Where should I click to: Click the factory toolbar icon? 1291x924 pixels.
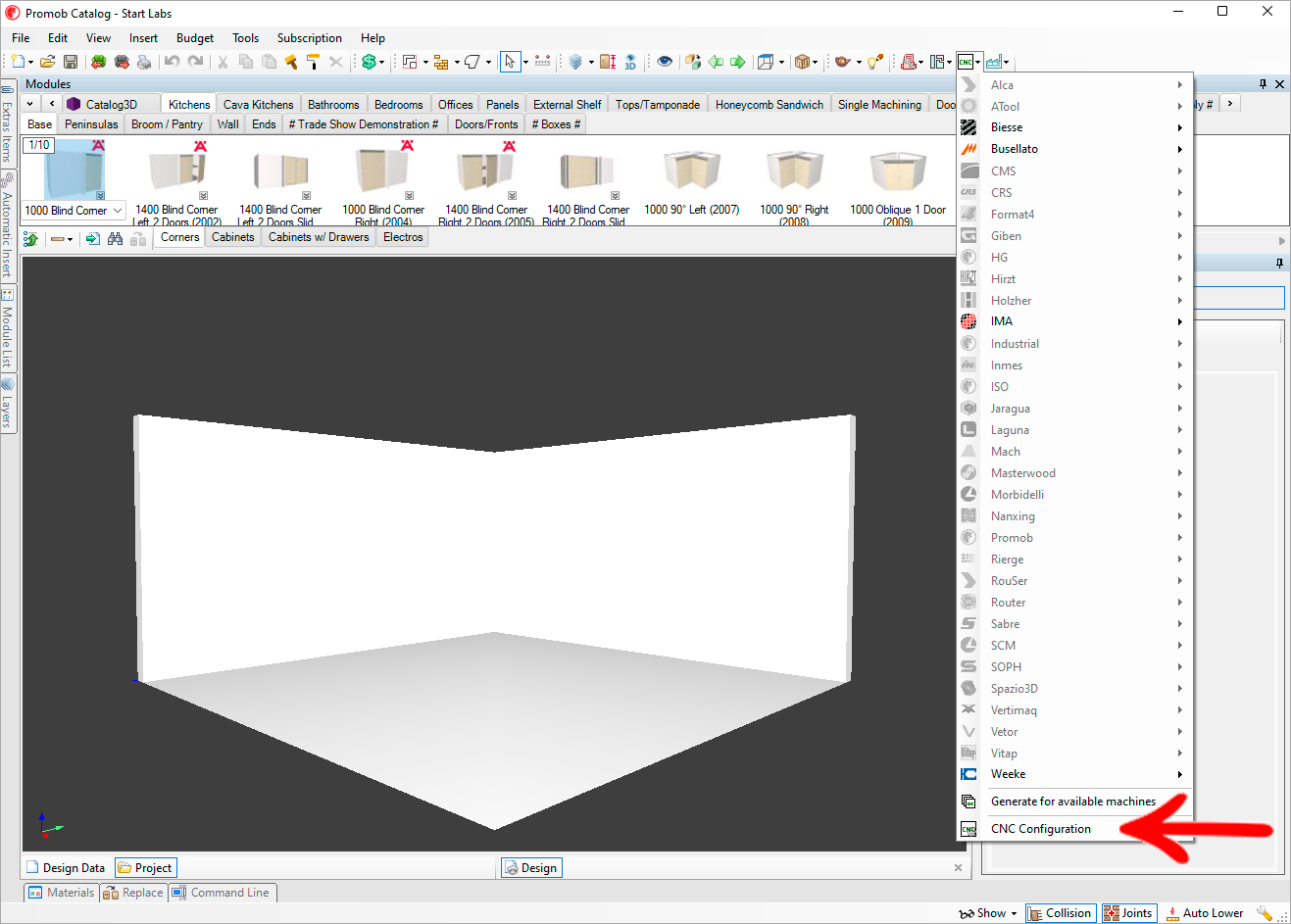click(x=994, y=62)
